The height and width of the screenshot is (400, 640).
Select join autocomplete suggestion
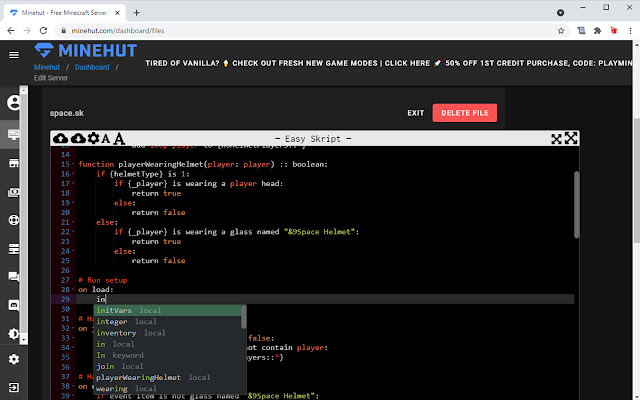(167, 366)
